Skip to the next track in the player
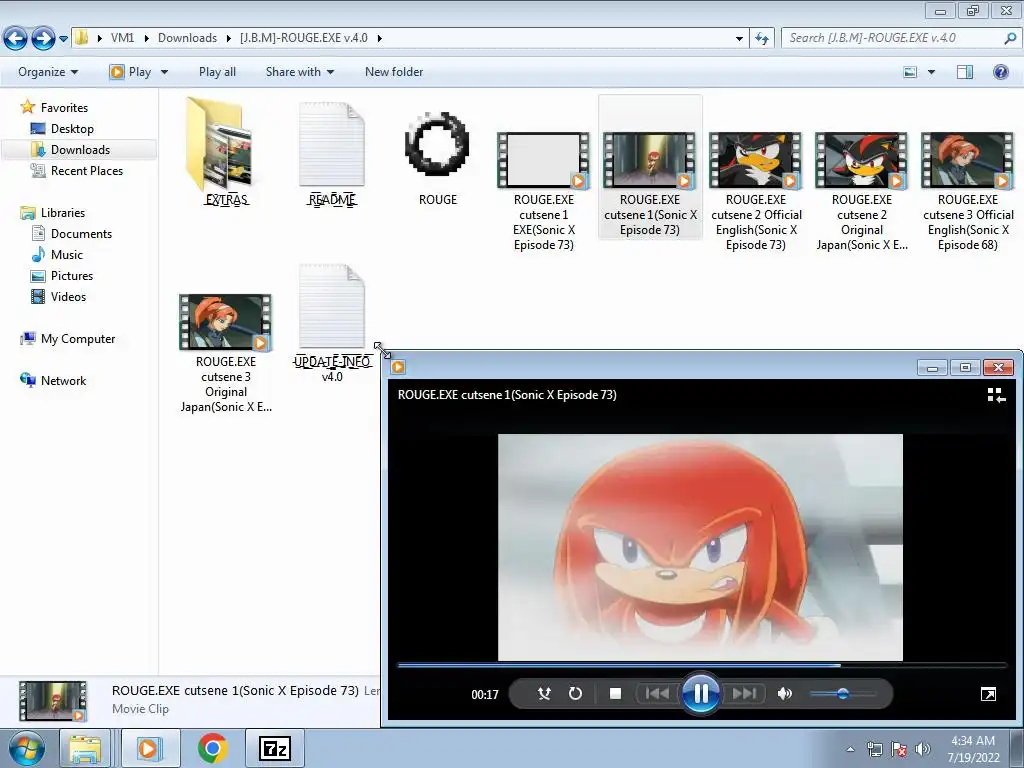 click(743, 694)
